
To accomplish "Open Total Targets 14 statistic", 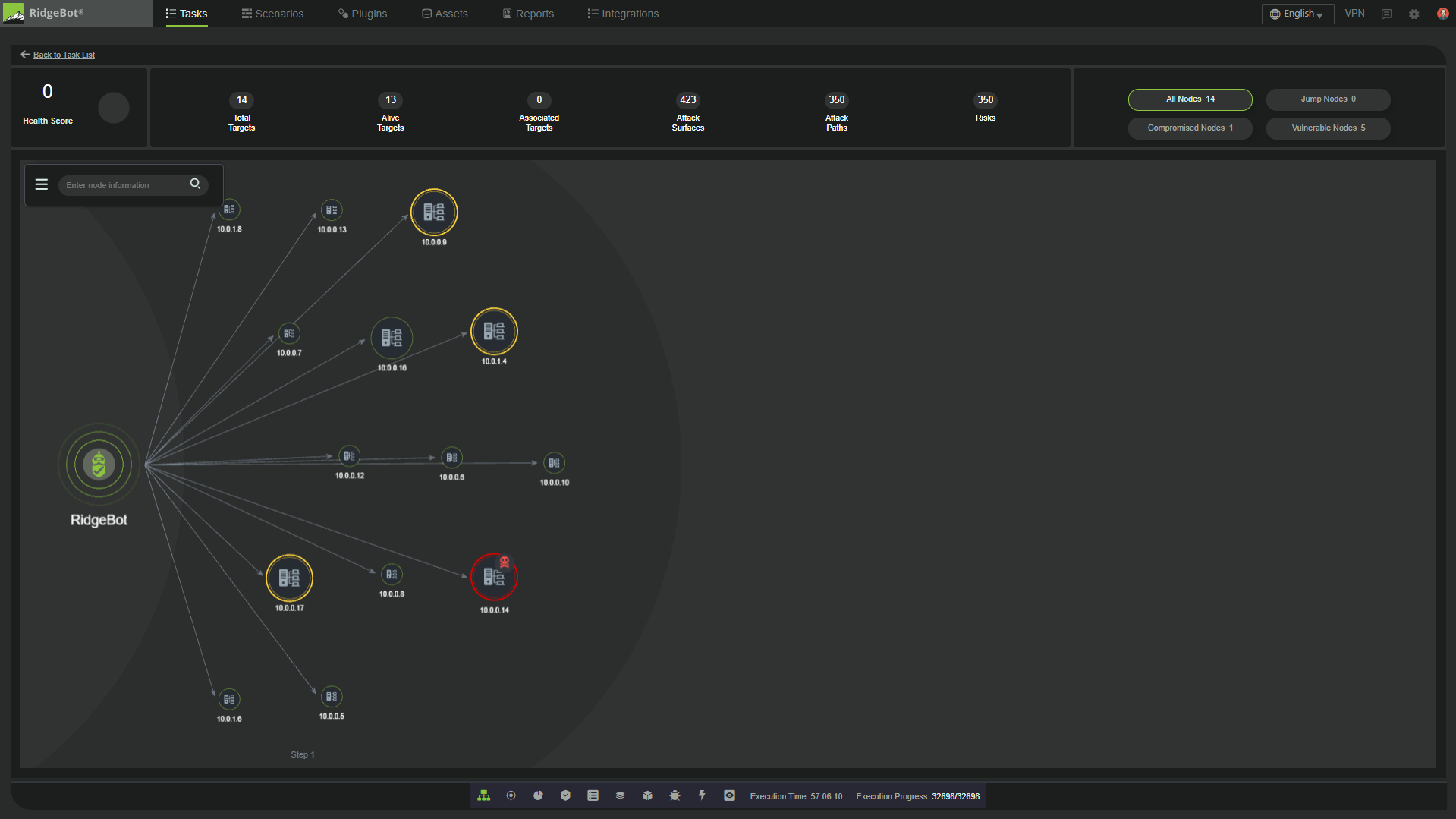I will (241, 112).
